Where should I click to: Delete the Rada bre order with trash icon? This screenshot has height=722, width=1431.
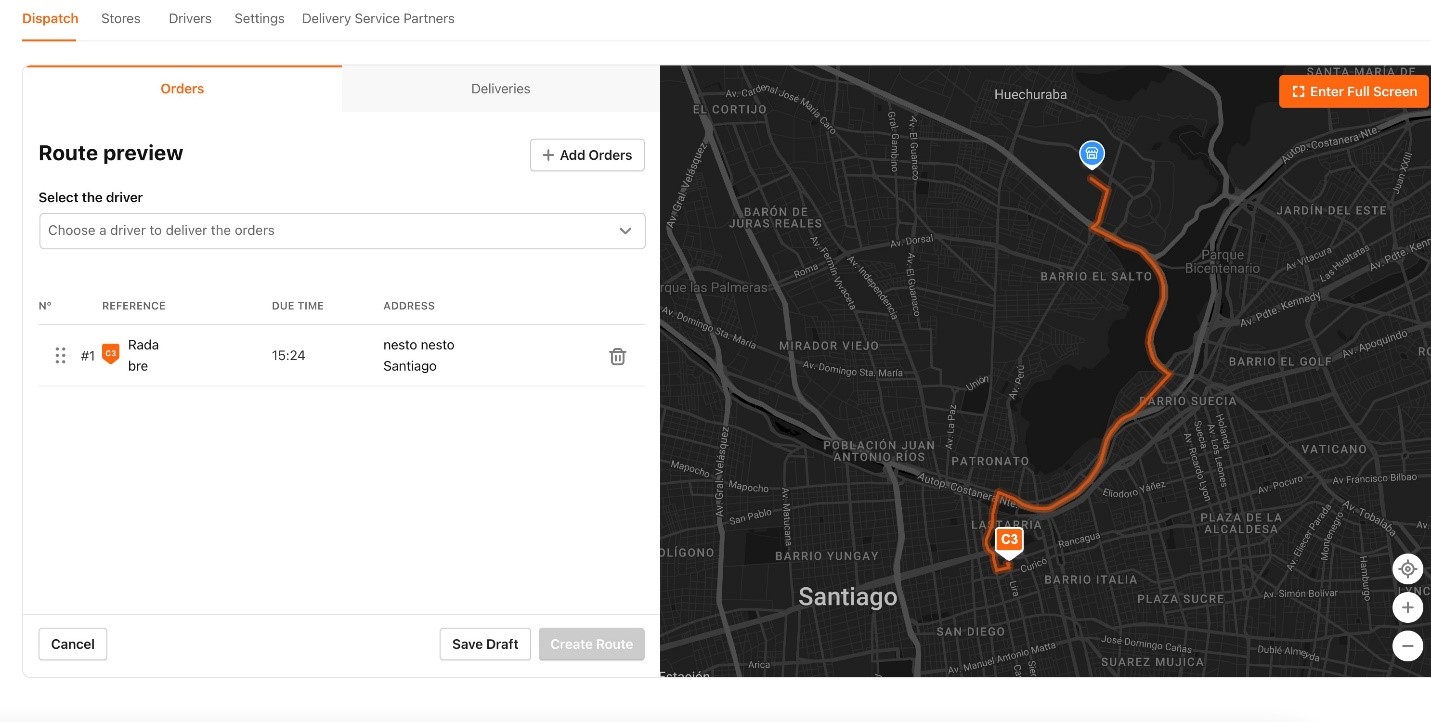[618, 356]
